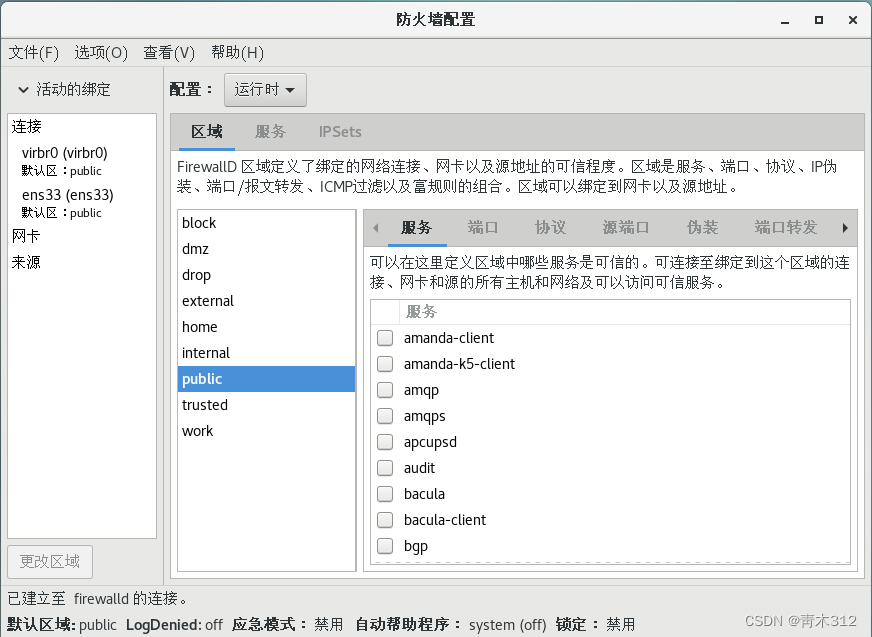The width and height of the screenshot is (872, 637).
Task: Select the ens33 (ens33) connection
Action: pos(82,204)
